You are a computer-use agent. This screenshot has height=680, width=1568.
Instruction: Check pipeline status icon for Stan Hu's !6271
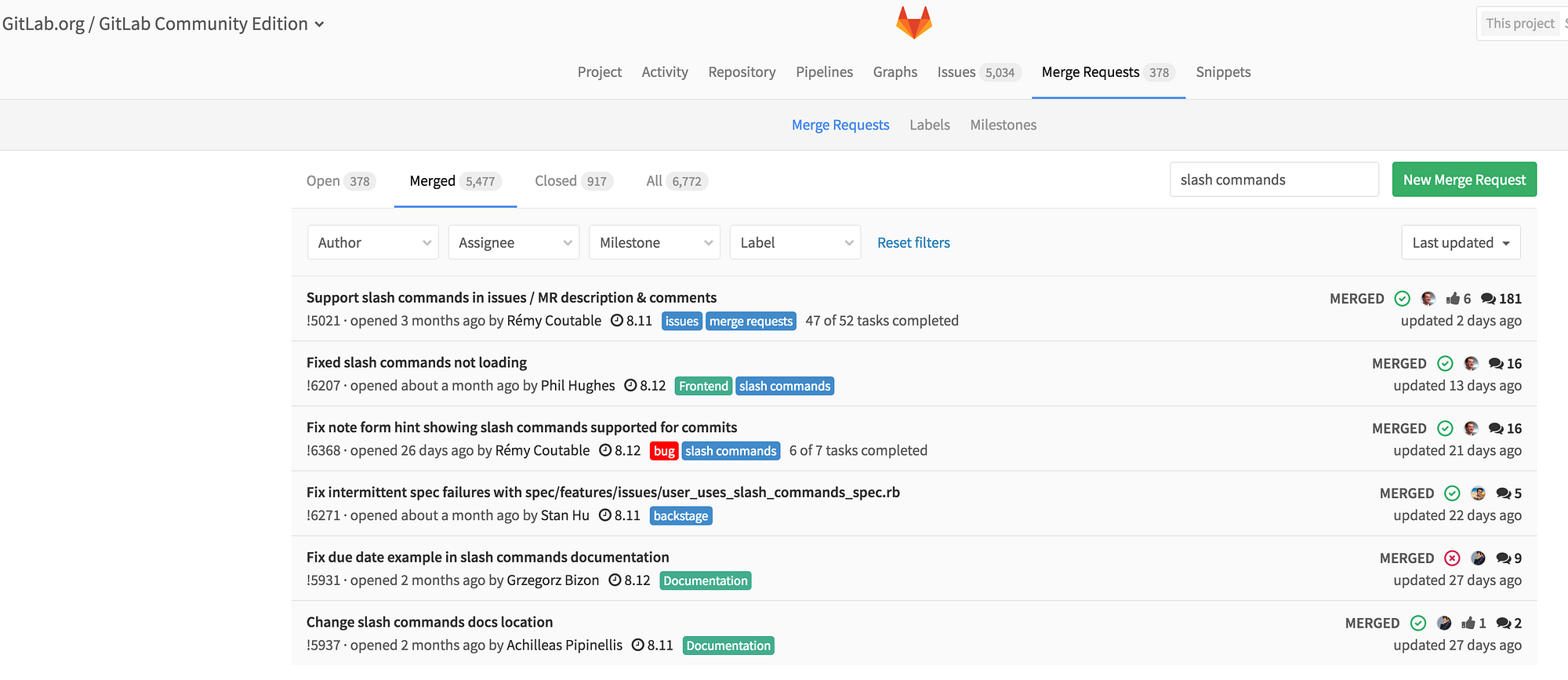coord(1452,493)
